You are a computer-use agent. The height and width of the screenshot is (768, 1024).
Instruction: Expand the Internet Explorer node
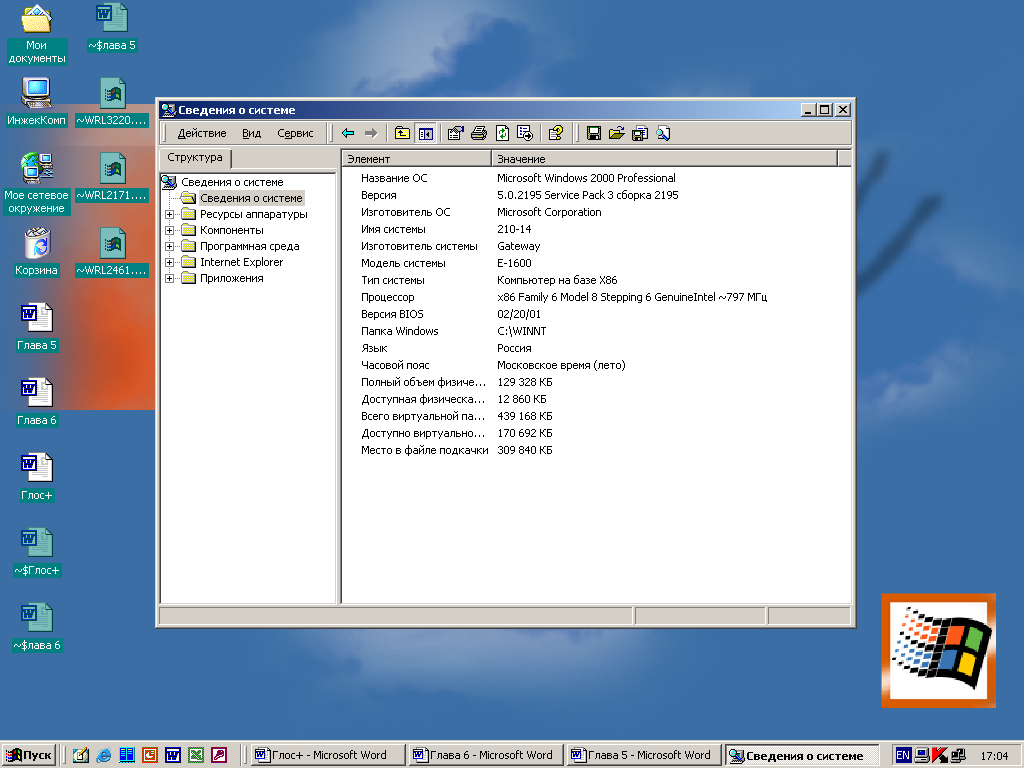point(169,262)
